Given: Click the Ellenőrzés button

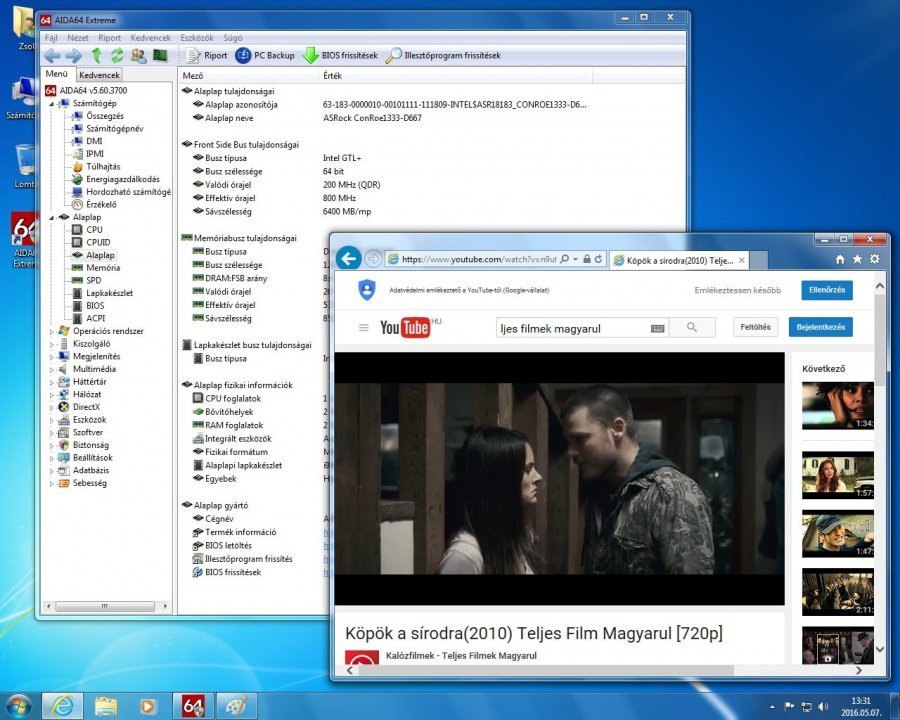Looking at the screenshot, I should [x=827, y=290].
